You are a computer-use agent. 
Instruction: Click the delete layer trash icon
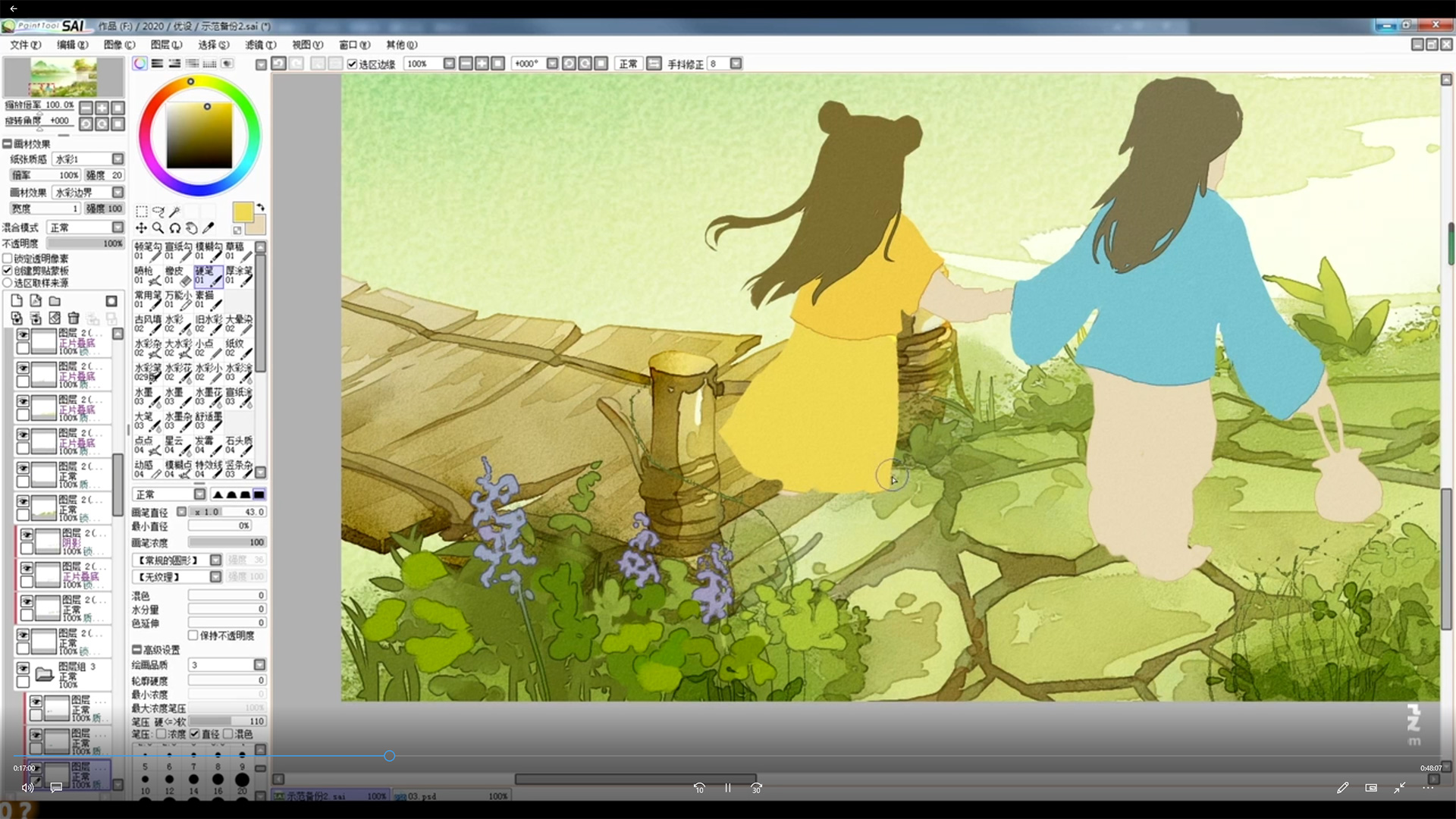click(x=74, y=318)
